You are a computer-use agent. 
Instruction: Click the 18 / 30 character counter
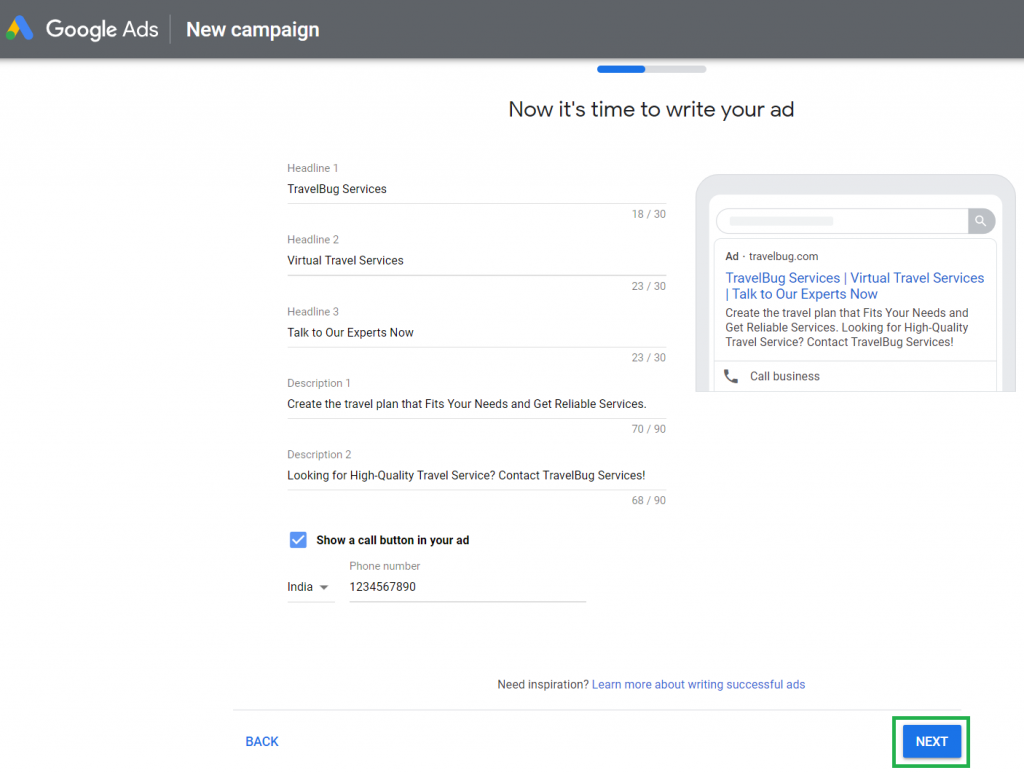[x=648, y=214]
